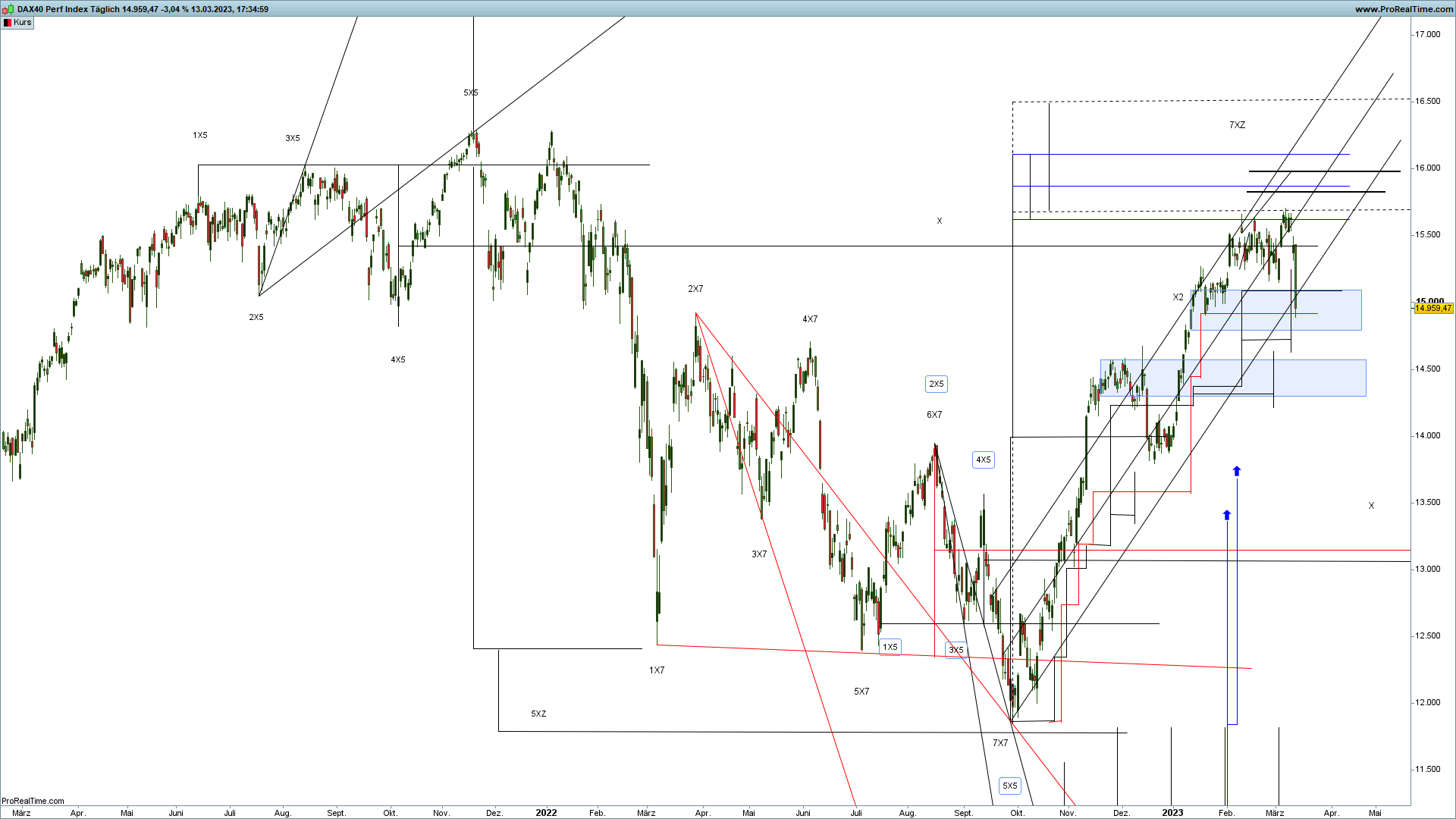This screenshot has height=819, width=1456.
Task: Click the 5XZ annotation text
Action: point(538,714)
